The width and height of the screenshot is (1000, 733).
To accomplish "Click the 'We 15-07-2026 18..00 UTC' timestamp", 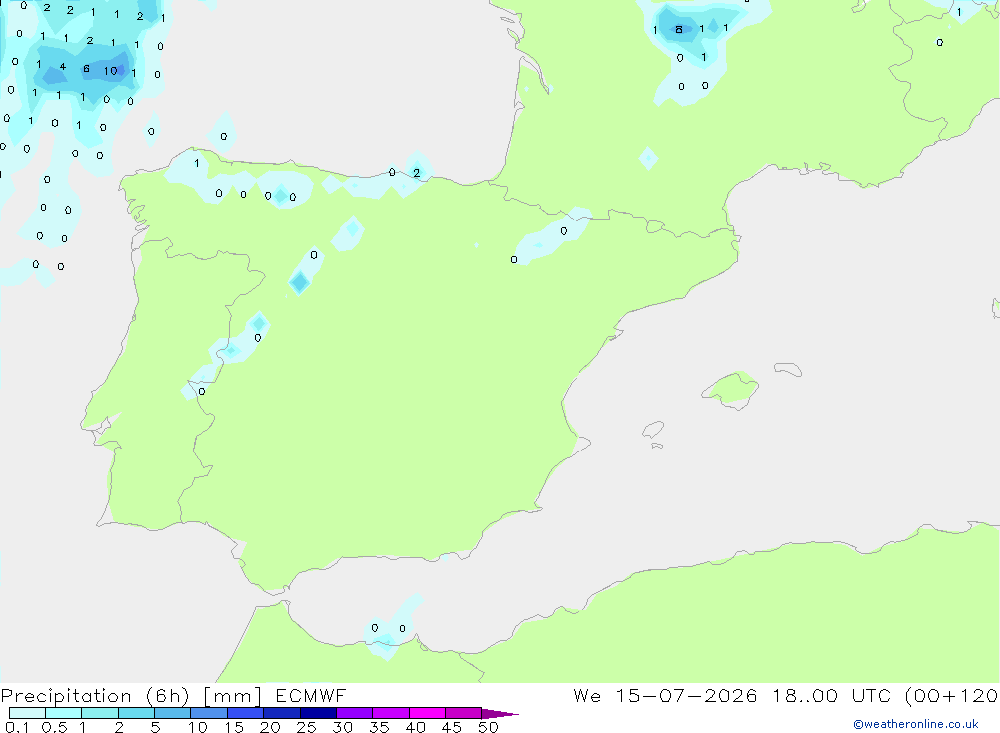I will [x=733, y=695].
